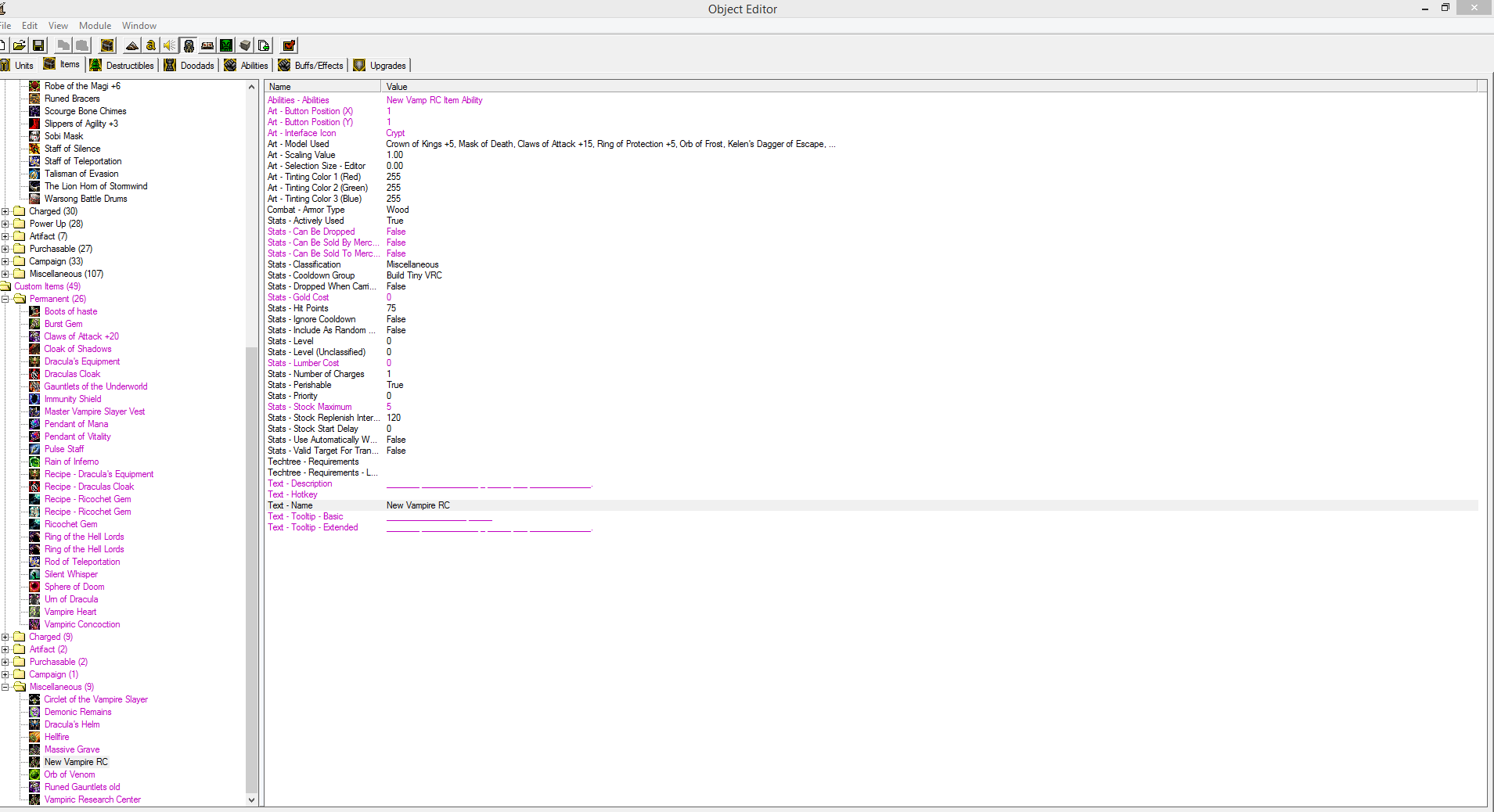Open the View menu
The height and width of the screenshot is (812, 1494).
[58, 26]
